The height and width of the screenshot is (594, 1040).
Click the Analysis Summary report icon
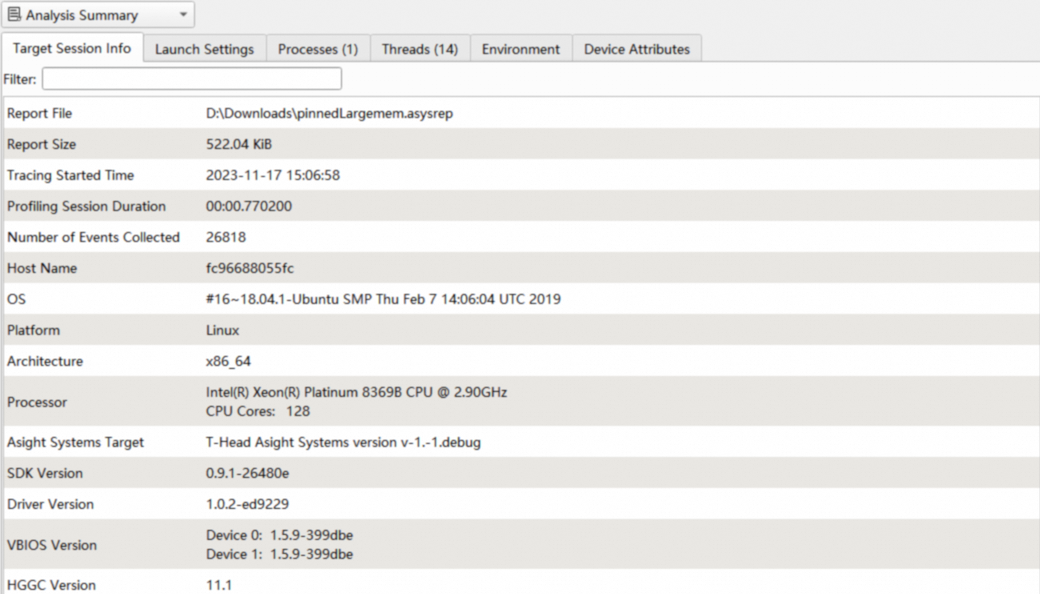[x=14, y=14]
